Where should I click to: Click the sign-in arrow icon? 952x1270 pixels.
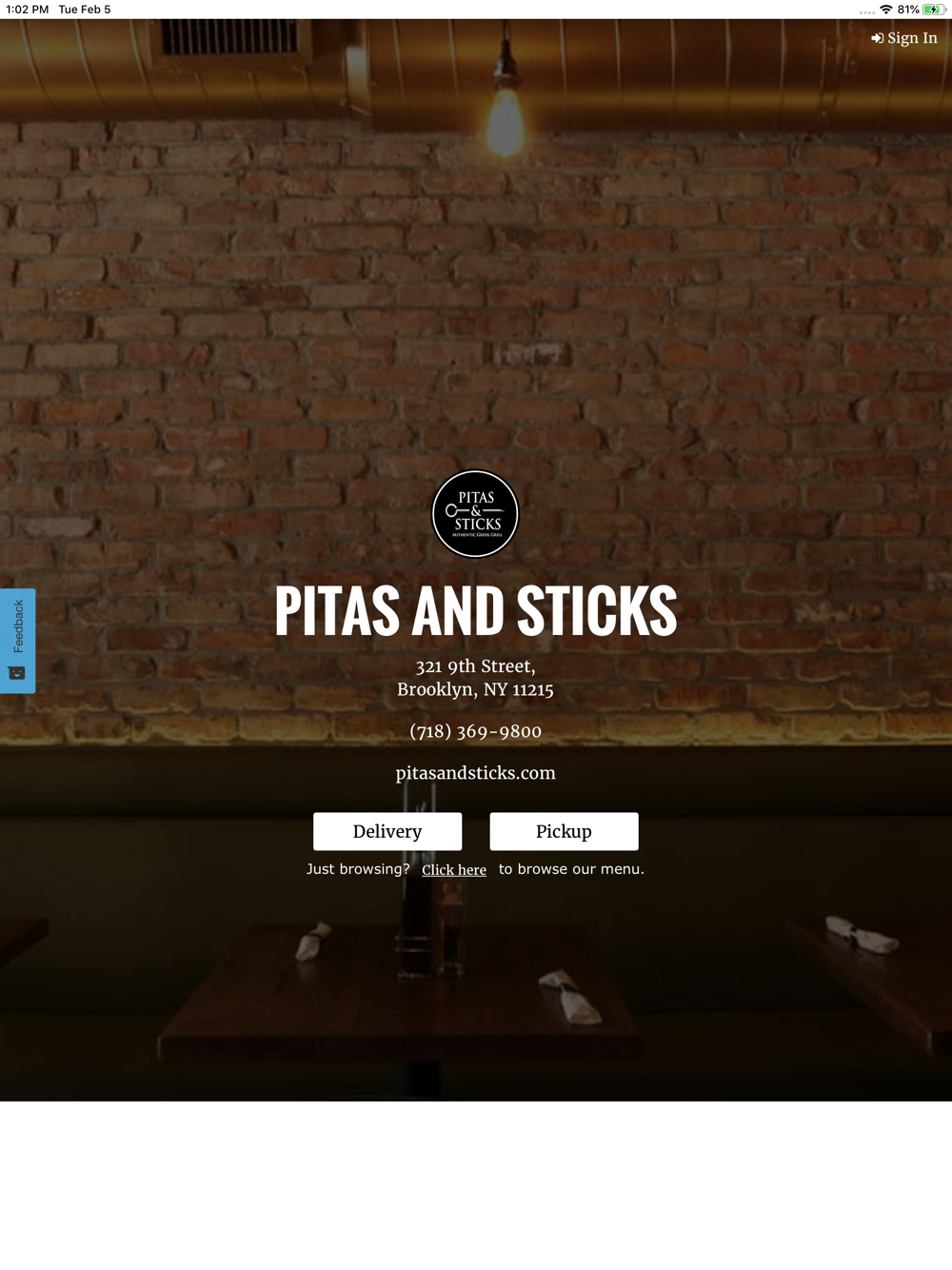pos(877,38)
